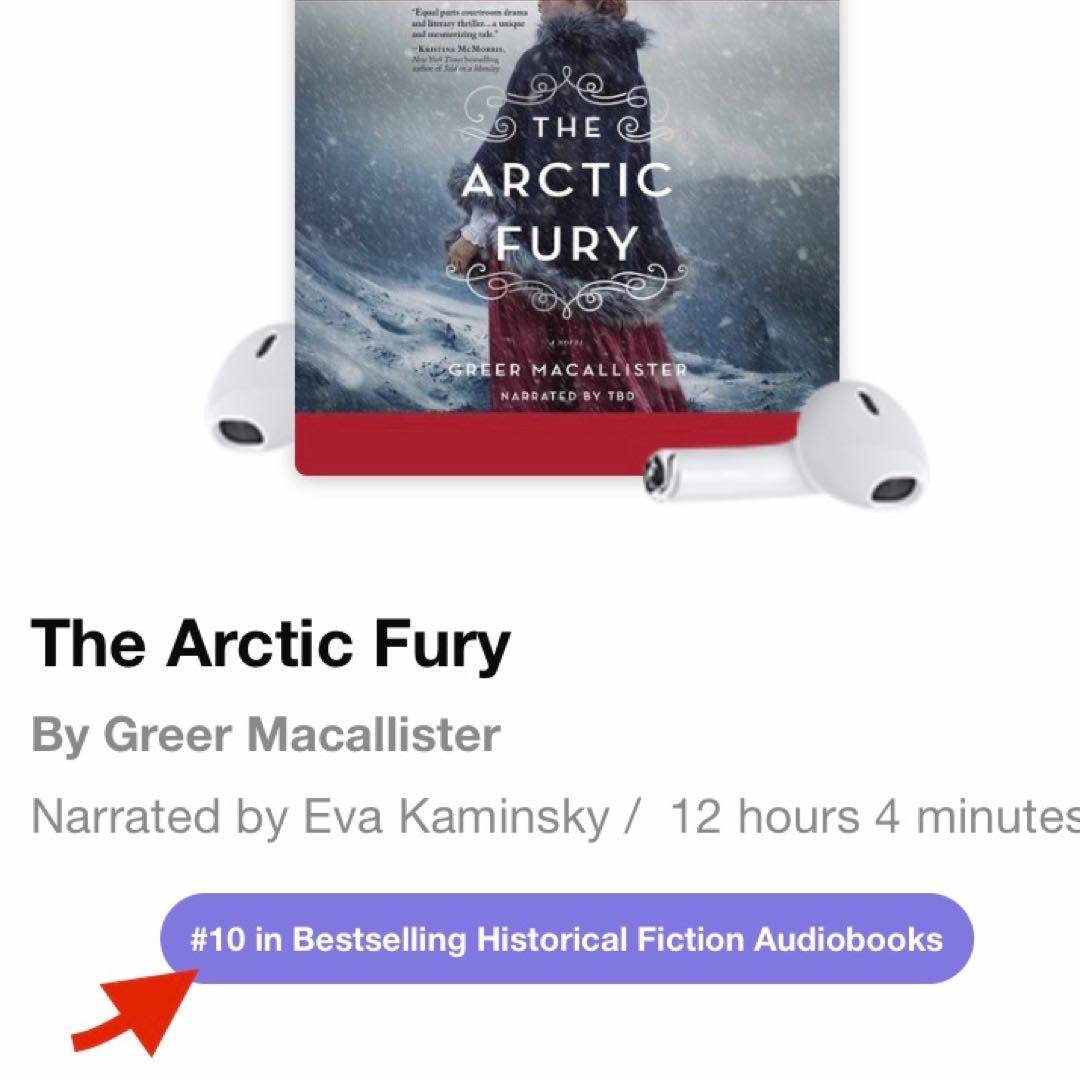Screen dimensions: 1080x1080
Task: Click the word FURY on cover
Action: pyautogui.click(x=566, y=243)
